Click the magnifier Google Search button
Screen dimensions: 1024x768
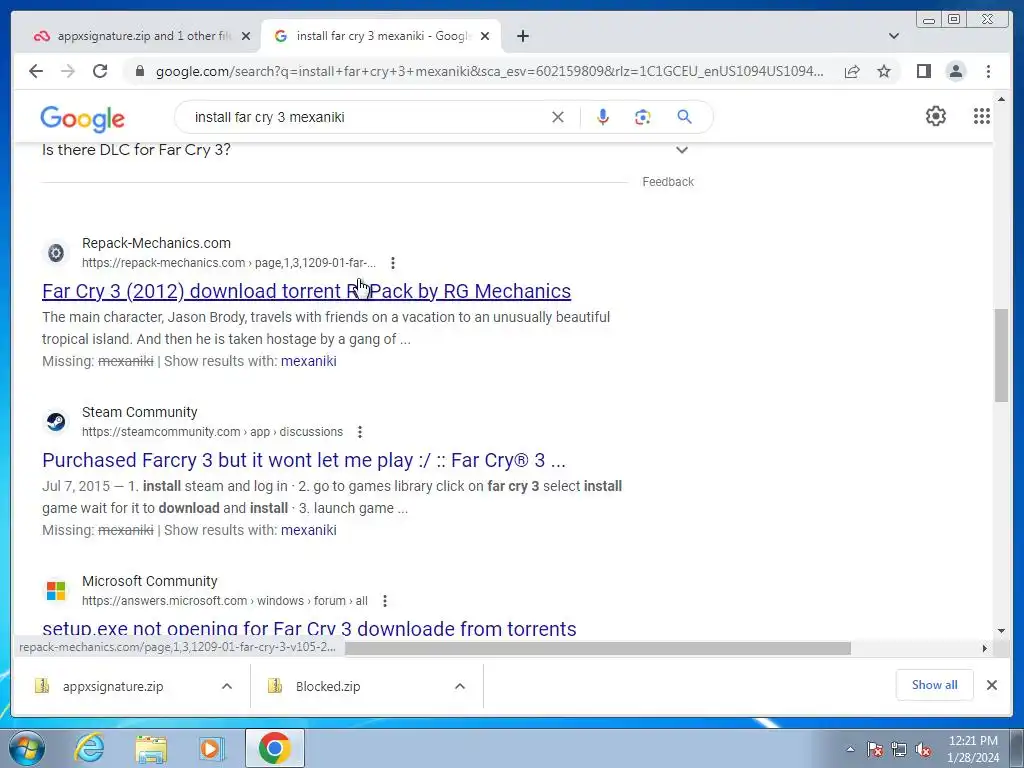pos(684,117)
